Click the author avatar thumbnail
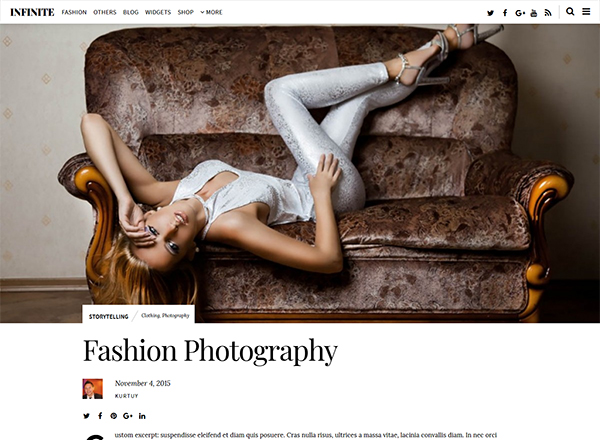 tap(93, 389)
